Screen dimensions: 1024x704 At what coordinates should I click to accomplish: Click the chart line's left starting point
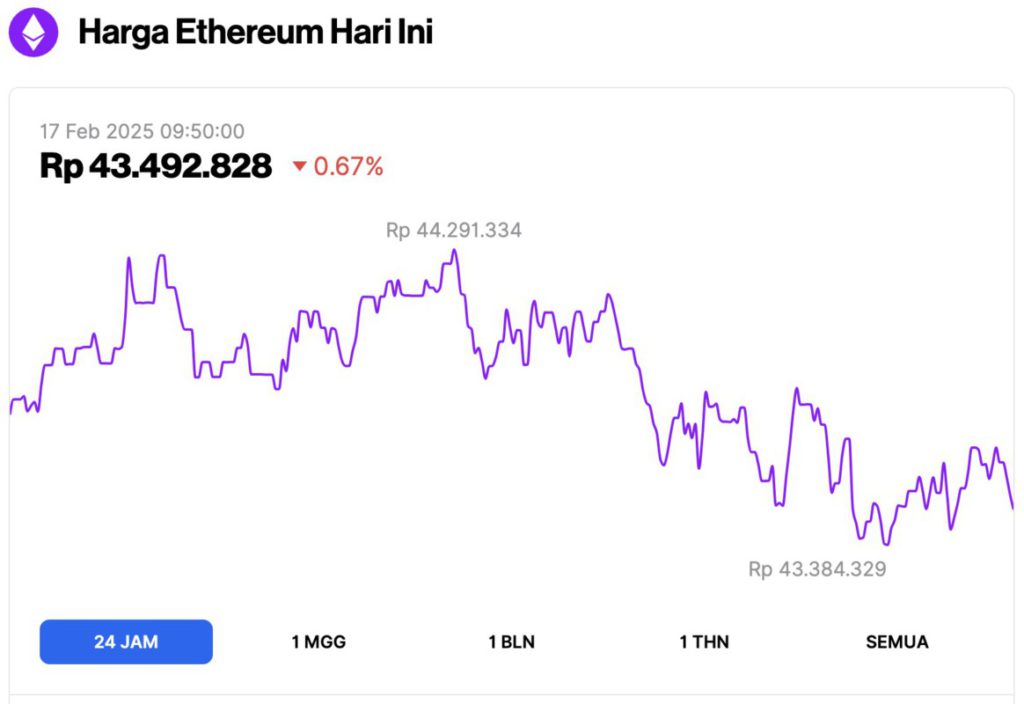[11, 410]
